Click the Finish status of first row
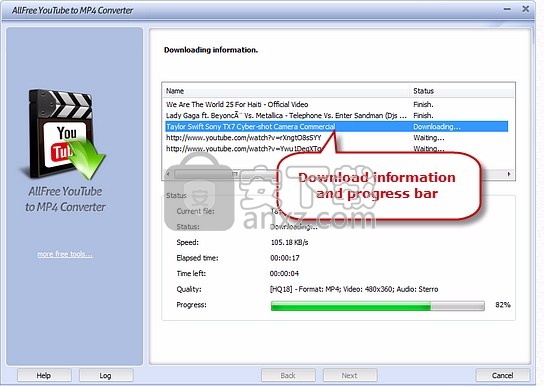The image size is (544, 386). [423, 104]
